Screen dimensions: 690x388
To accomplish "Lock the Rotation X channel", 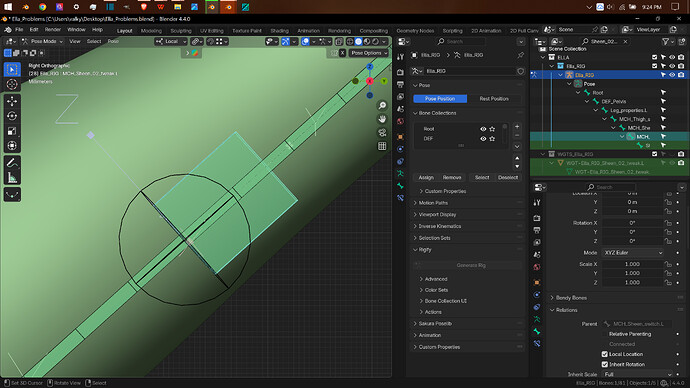I will point(668,223).
